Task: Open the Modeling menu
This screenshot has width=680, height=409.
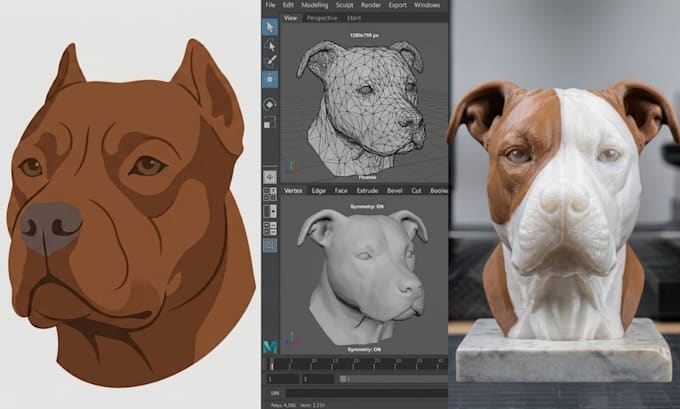Action: [x=314, y=5]
